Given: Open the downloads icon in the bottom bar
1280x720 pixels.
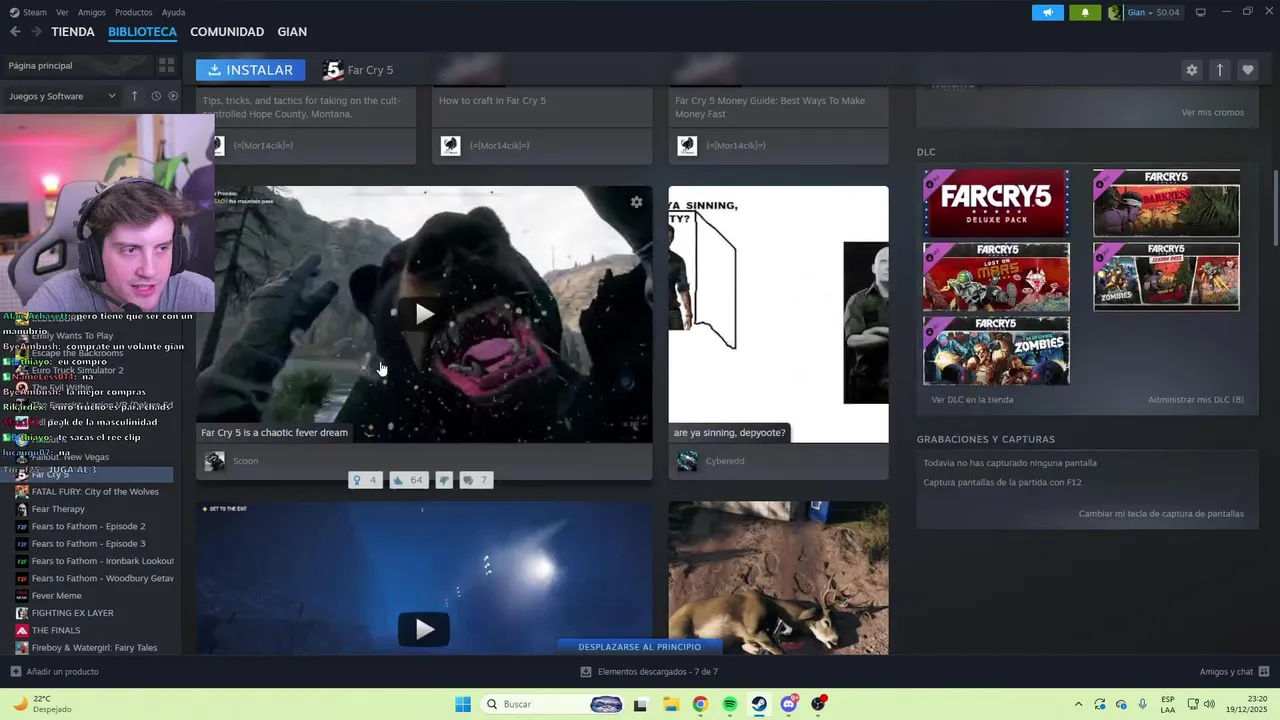Looking at the screenshot, I should (586, 672).
